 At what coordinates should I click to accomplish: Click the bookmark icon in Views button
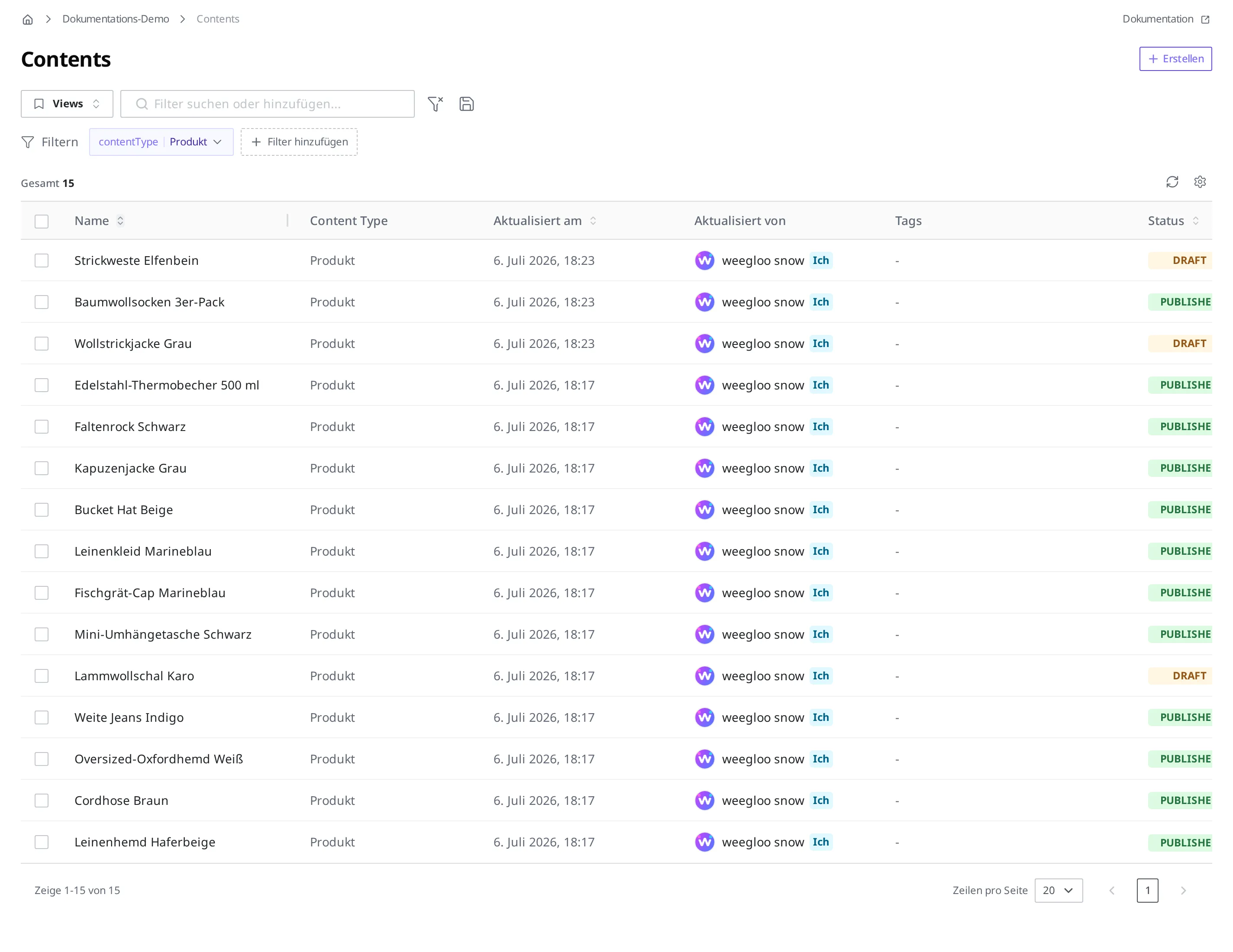39,104
